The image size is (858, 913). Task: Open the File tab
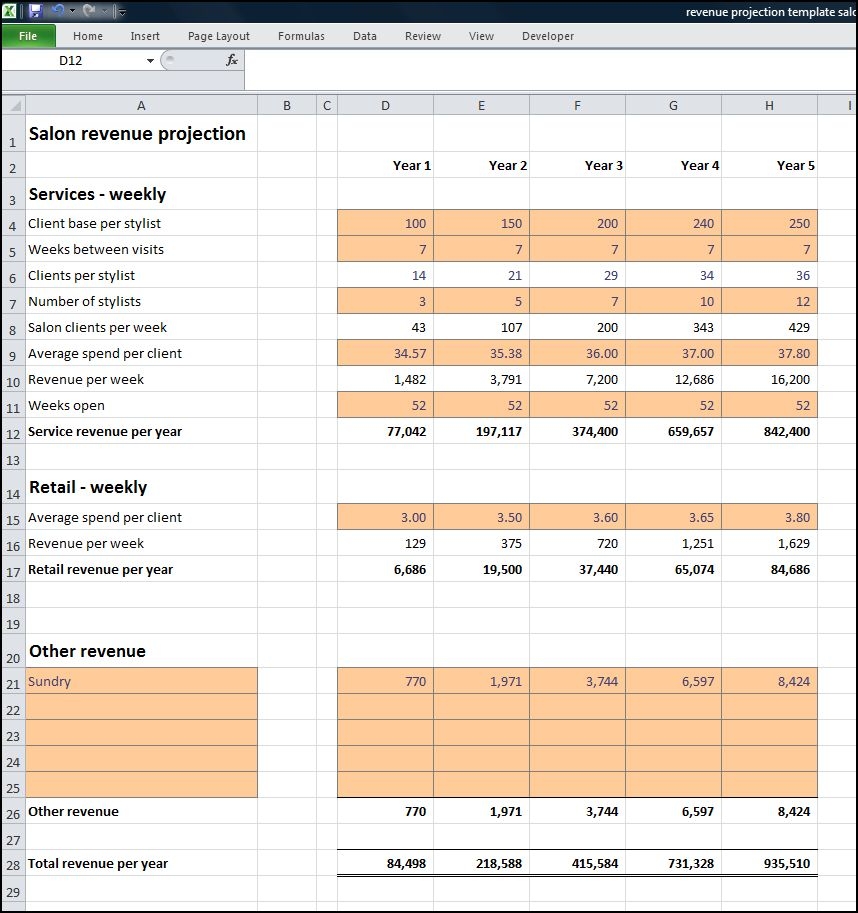pos(28,36)
